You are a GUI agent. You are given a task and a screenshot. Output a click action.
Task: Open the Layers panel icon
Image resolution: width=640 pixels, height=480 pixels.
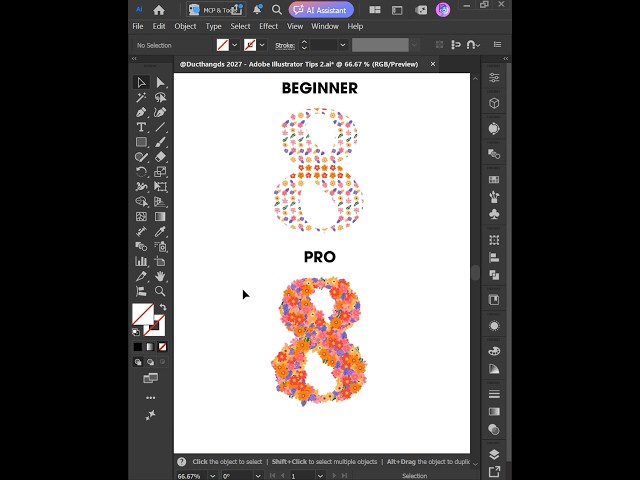(494, 454)
